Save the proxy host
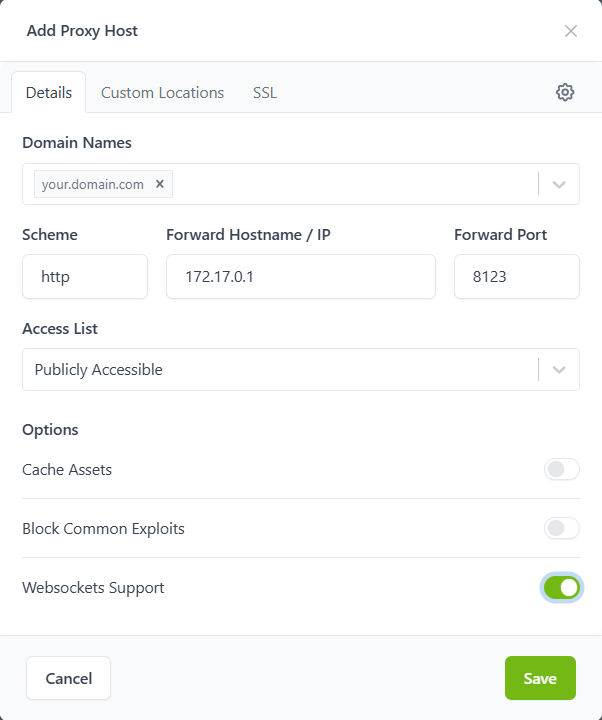 point(540,678)
